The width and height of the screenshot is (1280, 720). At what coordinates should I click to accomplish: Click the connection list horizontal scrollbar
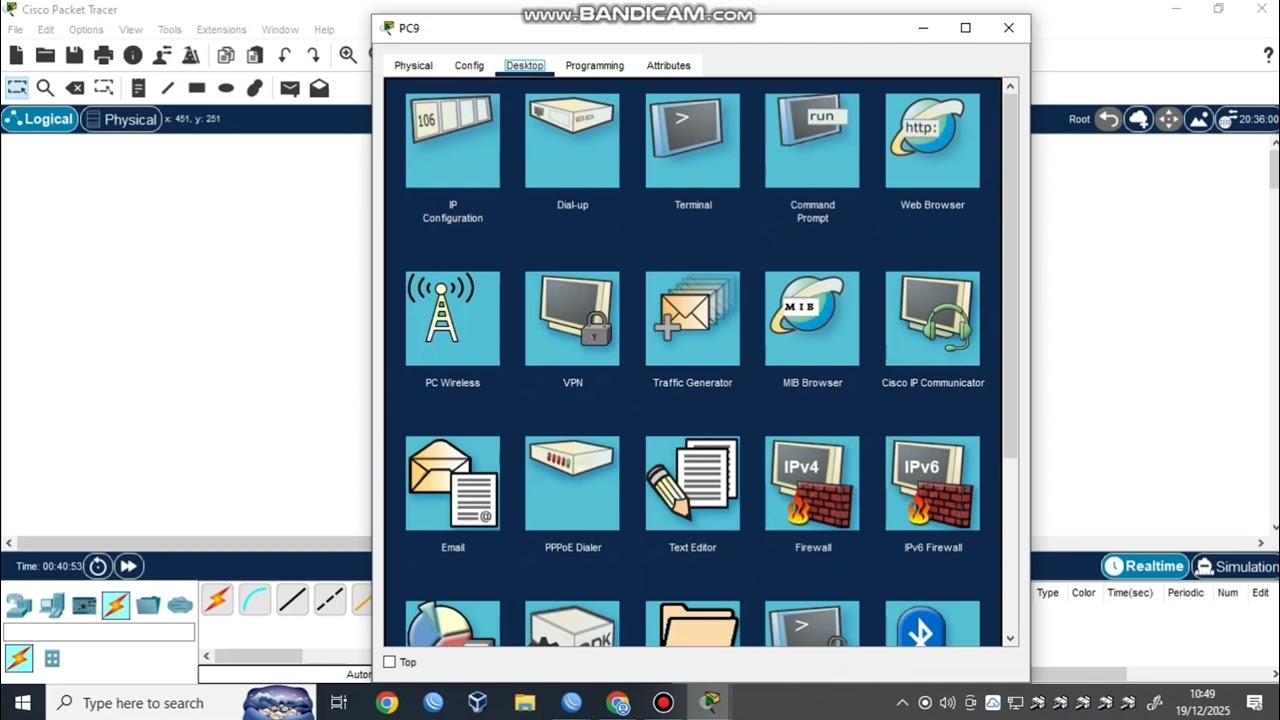[x=259, y=656]
